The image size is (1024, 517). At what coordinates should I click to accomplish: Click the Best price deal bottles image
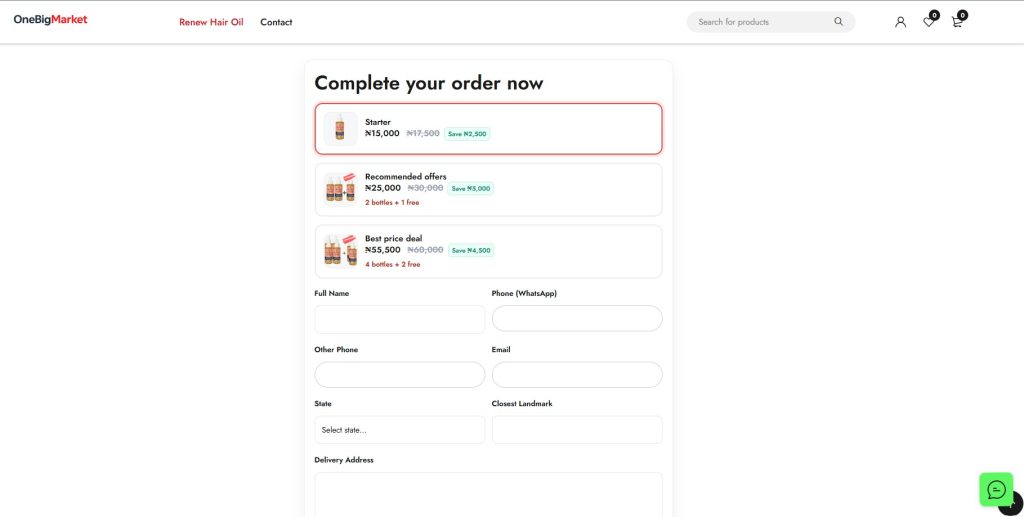340,250
